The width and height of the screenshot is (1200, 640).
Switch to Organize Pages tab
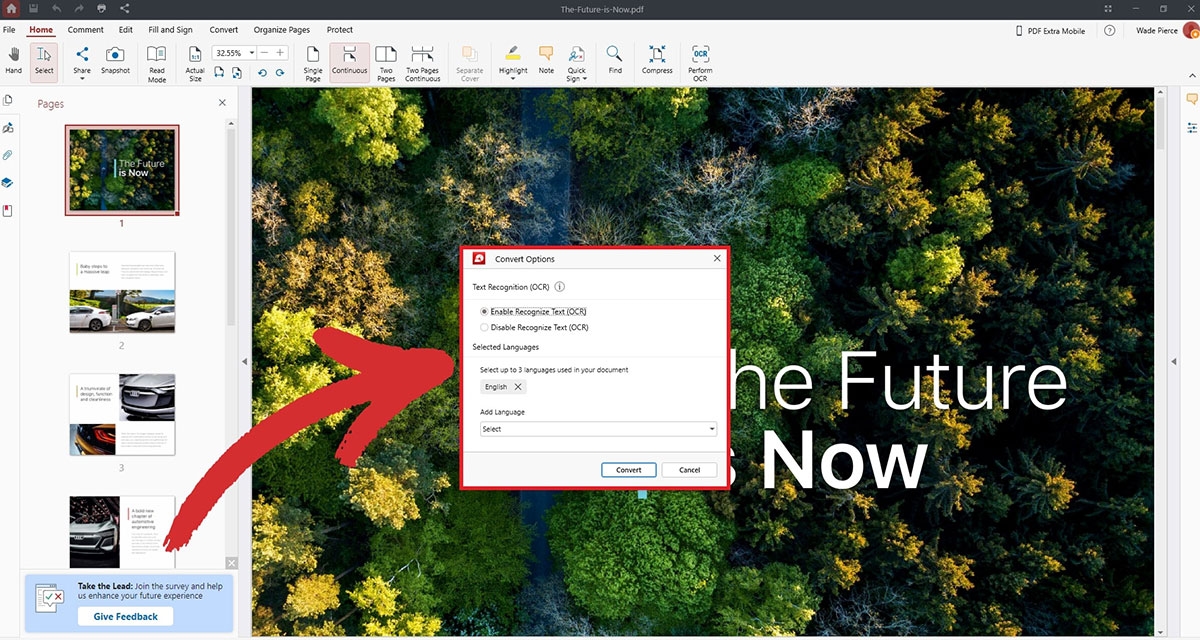click(282, 30)
